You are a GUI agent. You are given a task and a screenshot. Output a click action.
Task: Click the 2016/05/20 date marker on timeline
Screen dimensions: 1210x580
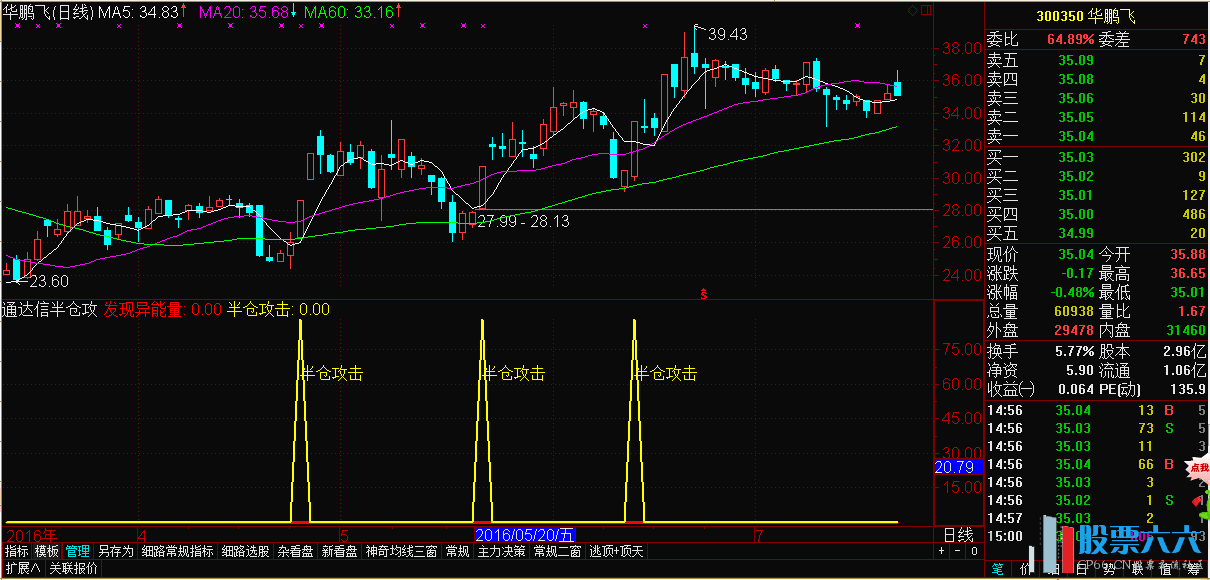tap(525, 535)
